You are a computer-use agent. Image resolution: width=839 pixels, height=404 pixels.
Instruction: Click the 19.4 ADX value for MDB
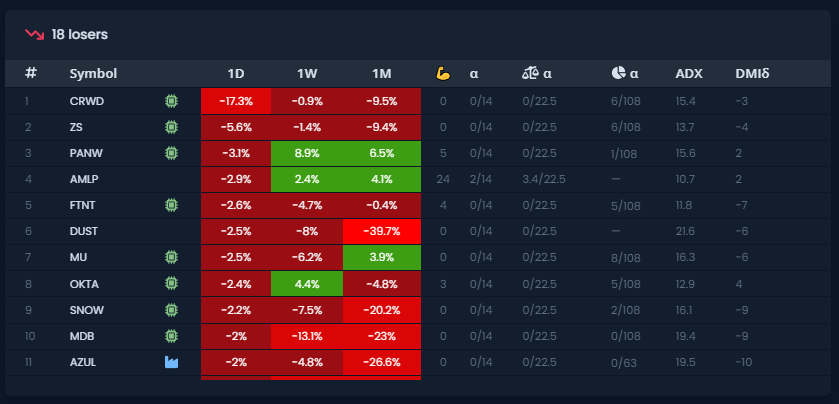(685, 337)
